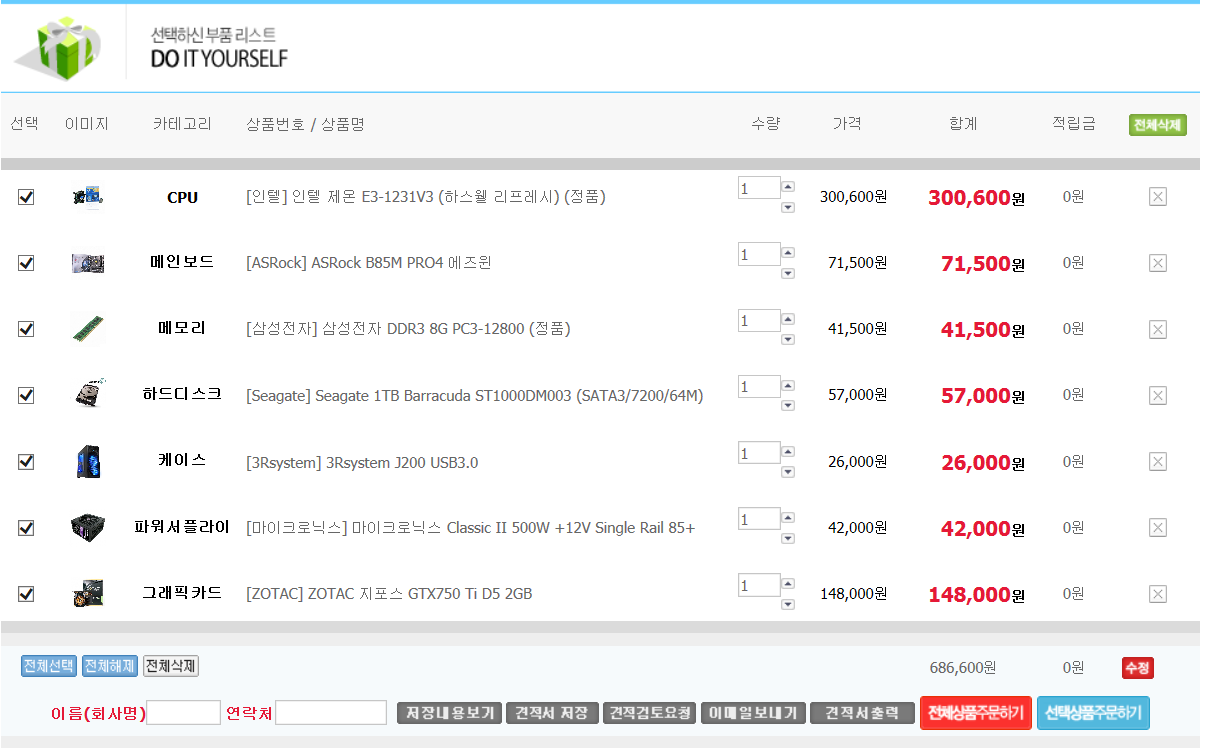Open the 파워서플라이 thumbnail image
1205x752 pixels.
88,527
